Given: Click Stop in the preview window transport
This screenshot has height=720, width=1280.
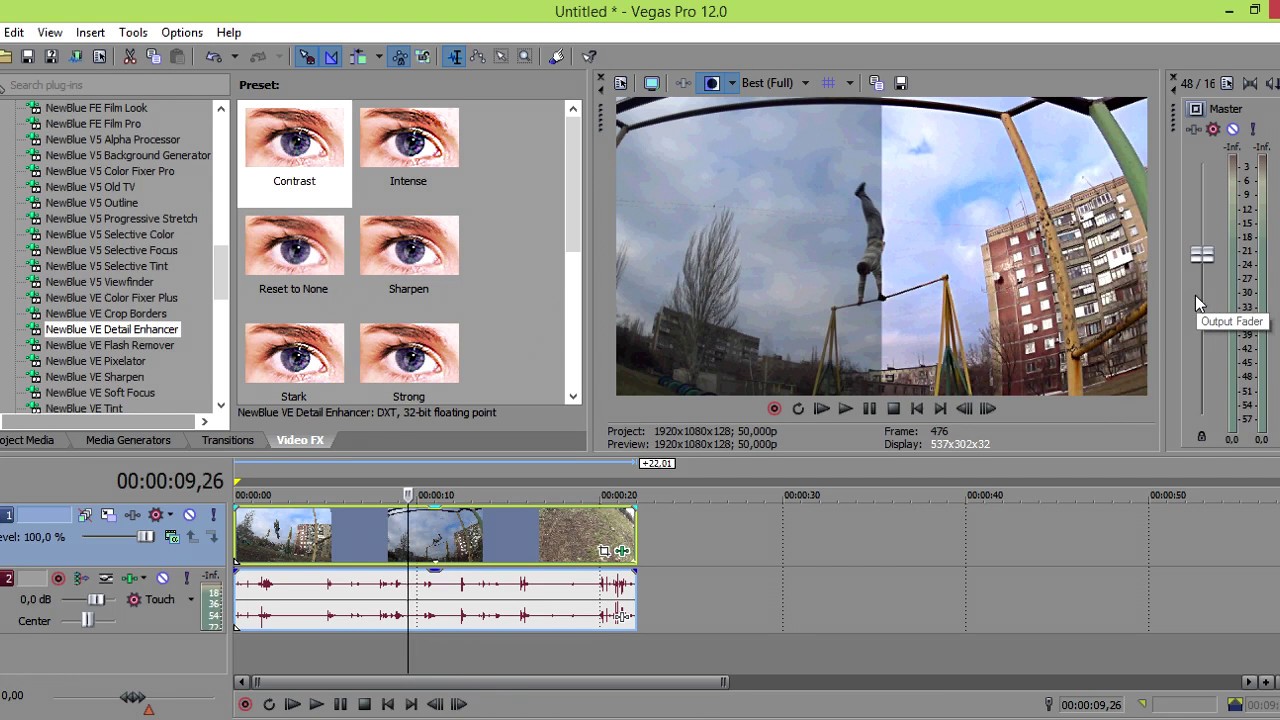Looking at the screenshot, I should click(893, 408).
